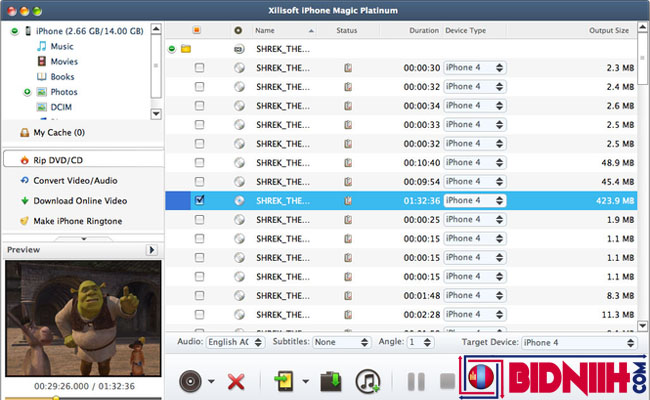Viewport: 650px width, 400px height.
Task: Click the orange check-all header icon
Action: pyautogui.click(x=196, y=30)
